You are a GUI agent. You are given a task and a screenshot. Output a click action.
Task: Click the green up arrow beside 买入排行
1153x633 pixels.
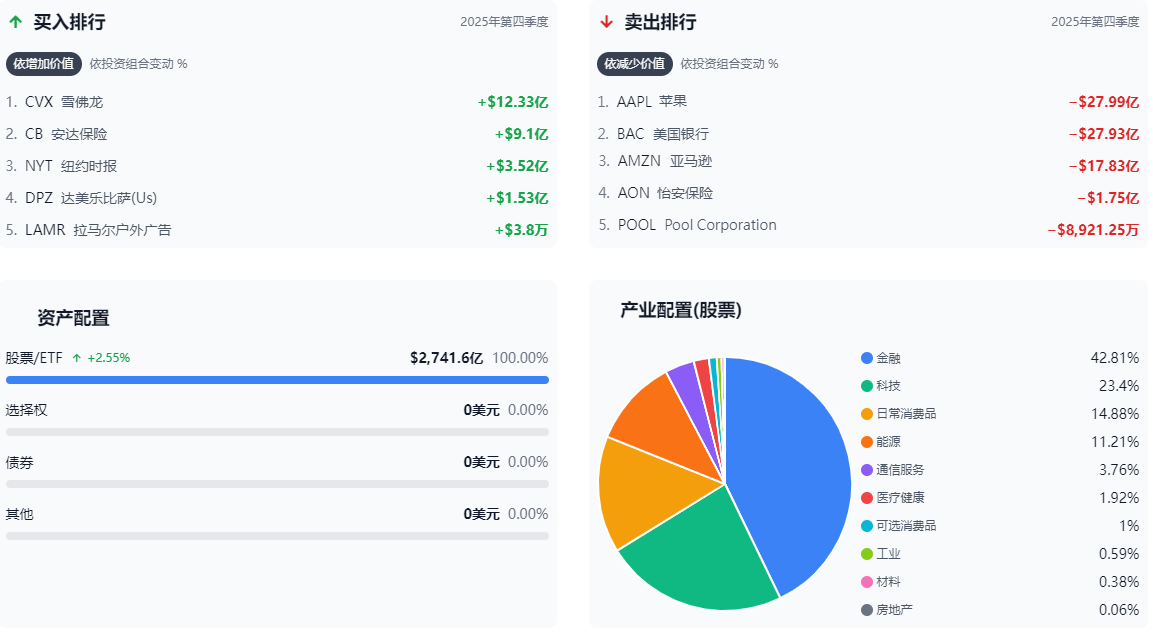pyautogui.click(x=16, y=21)
